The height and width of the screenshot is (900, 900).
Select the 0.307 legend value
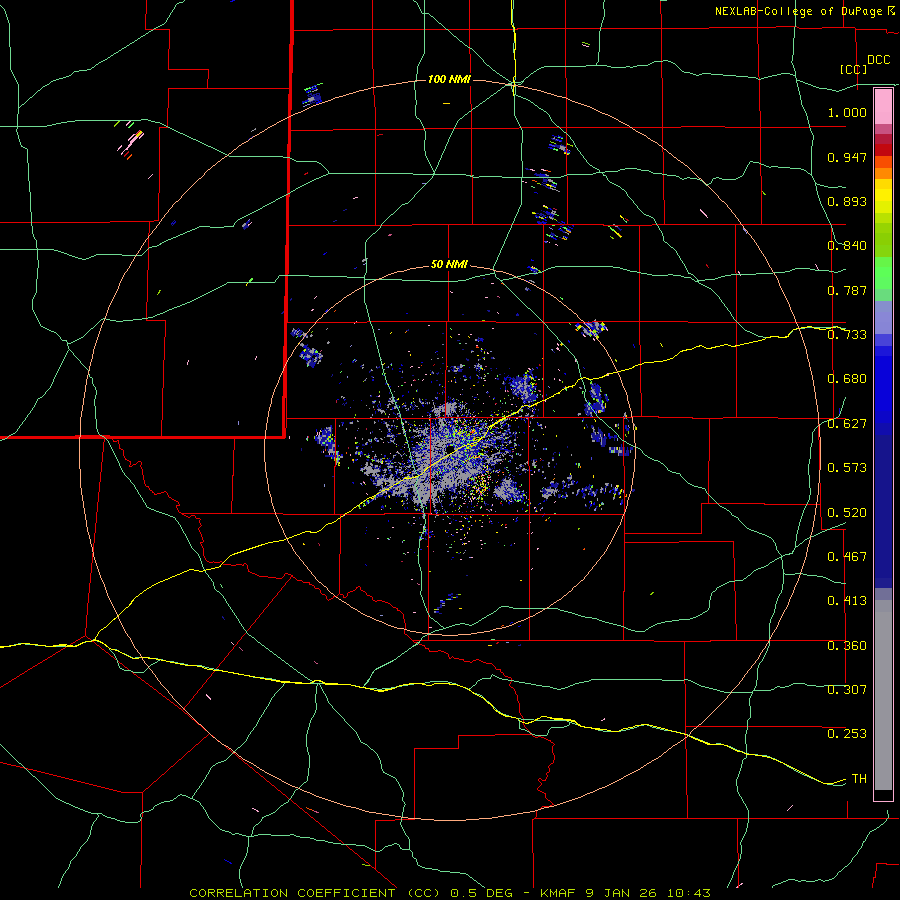(847, 690)
